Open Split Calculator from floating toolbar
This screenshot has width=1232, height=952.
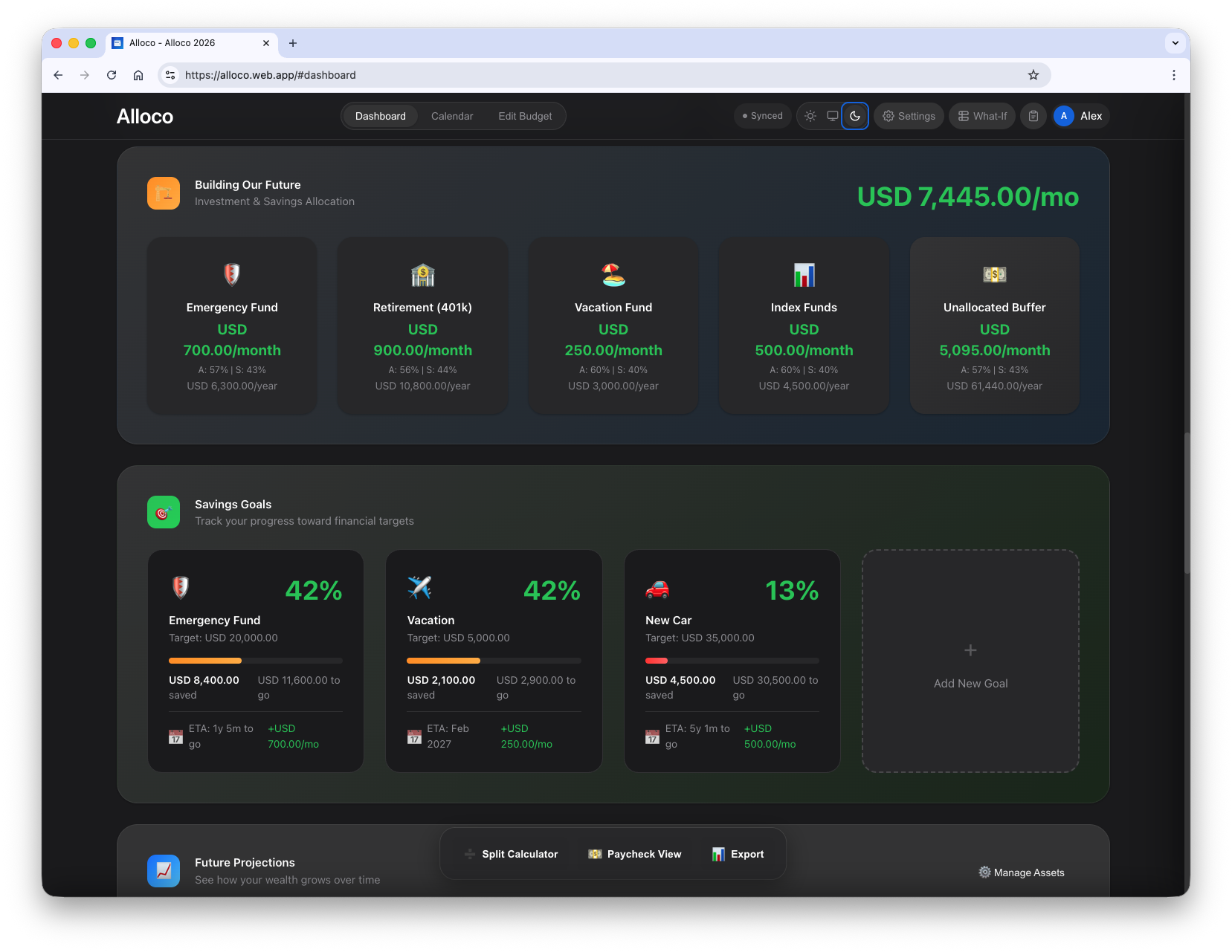click(511, 854)
